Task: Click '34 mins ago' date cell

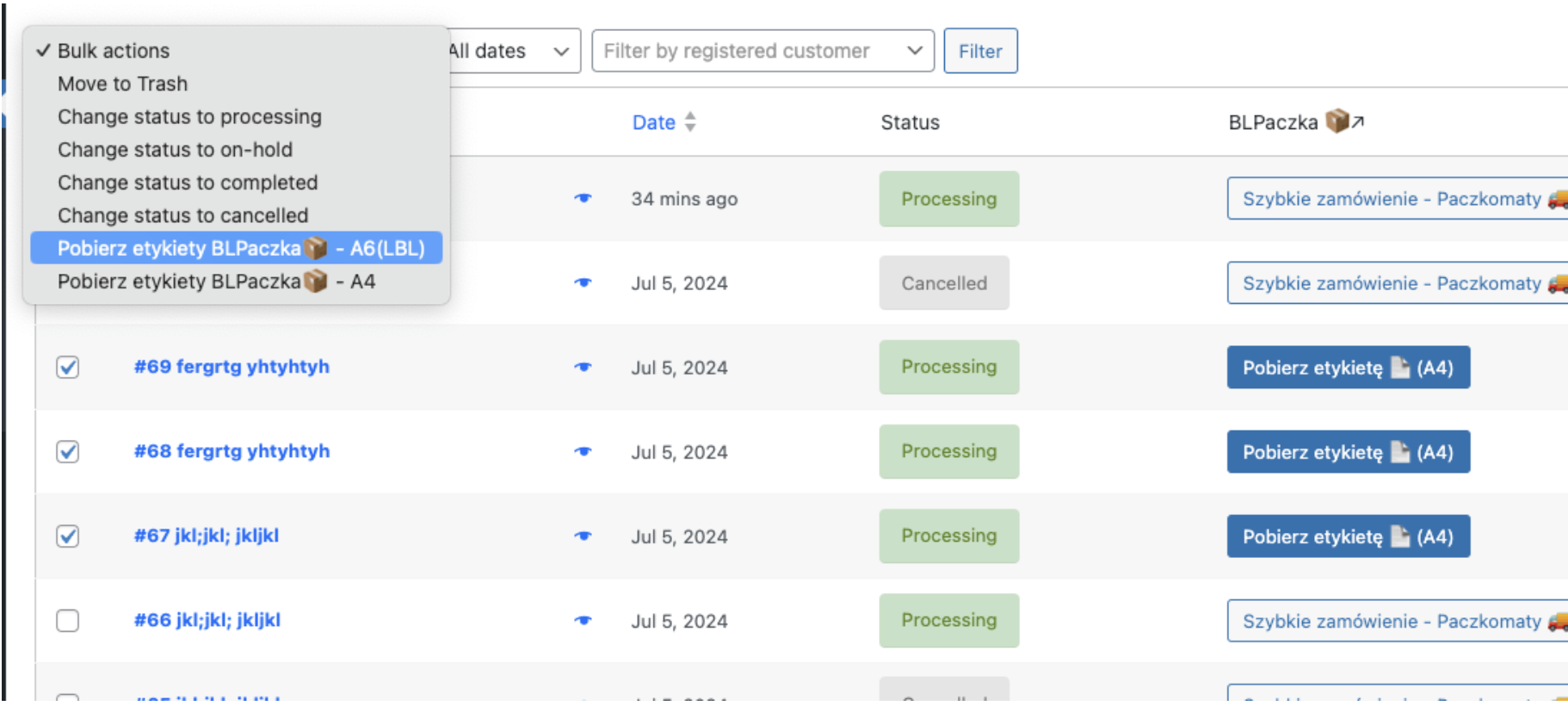Action: click(x=684, y=199)
